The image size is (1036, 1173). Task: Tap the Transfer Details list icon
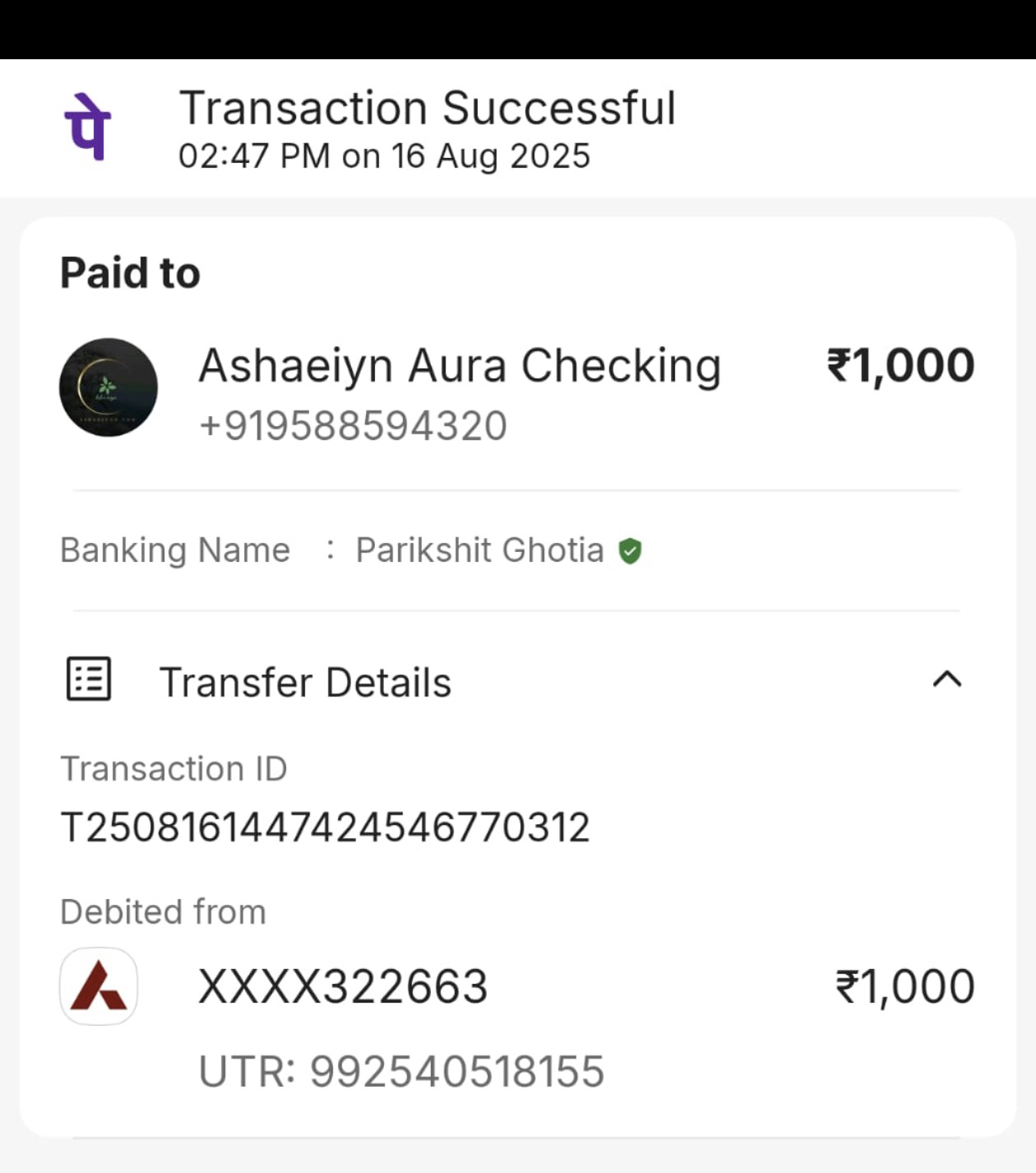tap(88, 679)
